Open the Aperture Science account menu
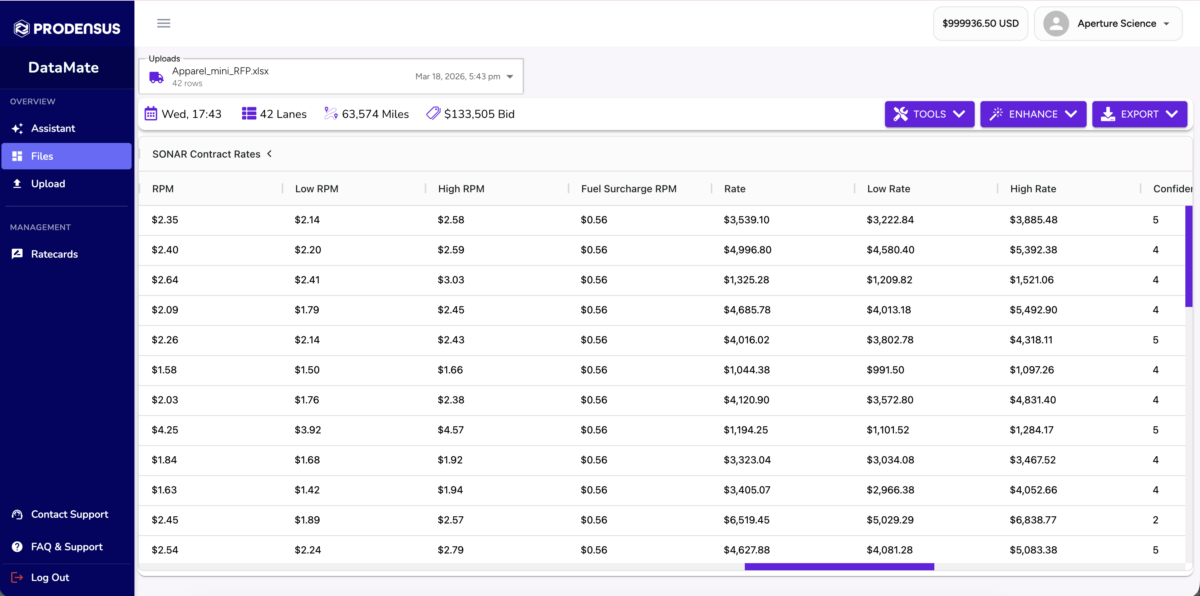 click(x=1108, y=24)
